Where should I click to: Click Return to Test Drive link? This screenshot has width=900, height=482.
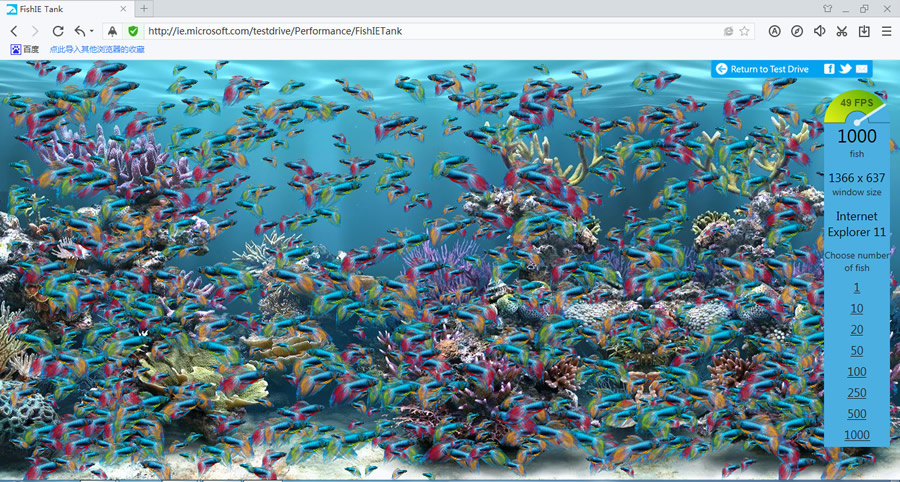pyautogui.click(x=762, y=69)
